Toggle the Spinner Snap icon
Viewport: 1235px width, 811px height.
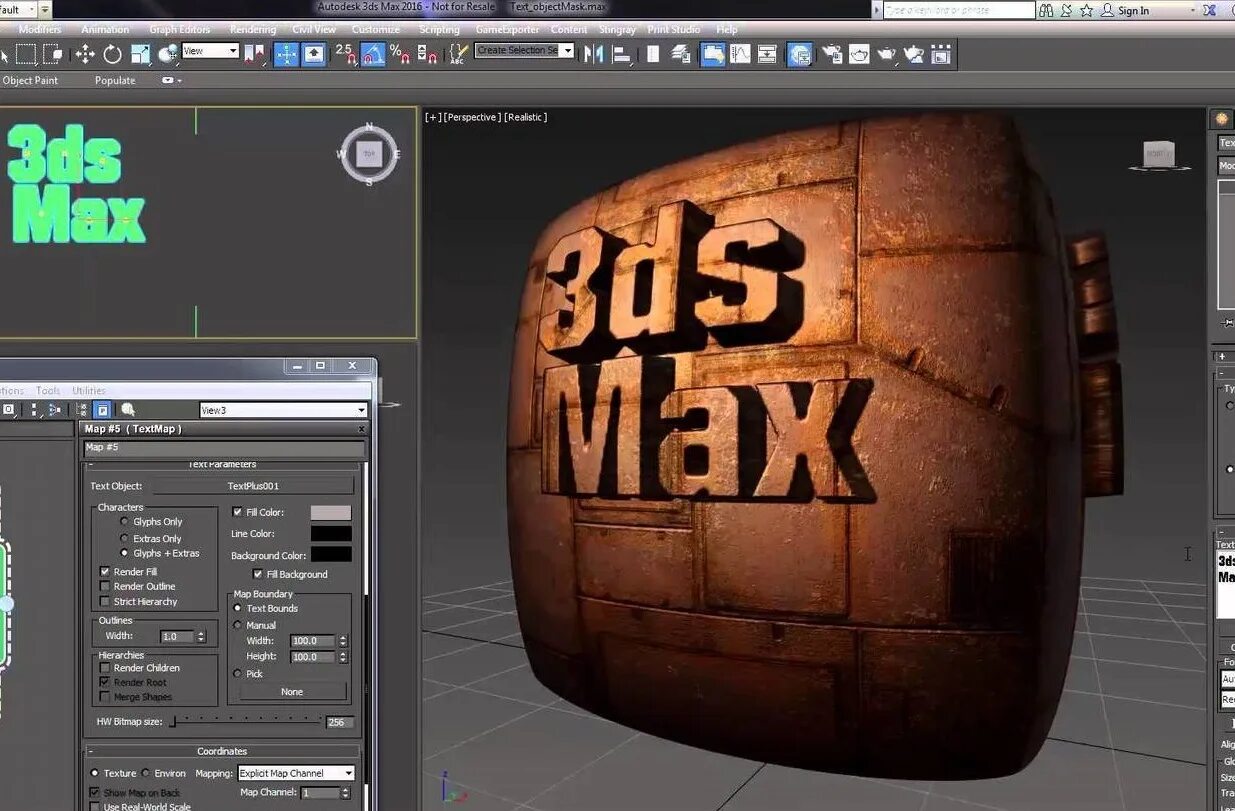point(427,54)
